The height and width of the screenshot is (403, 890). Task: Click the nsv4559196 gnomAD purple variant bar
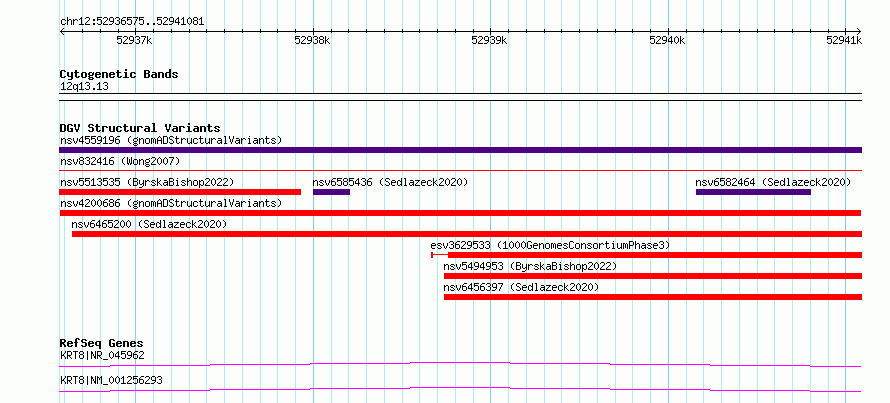(x=460, y=150)
